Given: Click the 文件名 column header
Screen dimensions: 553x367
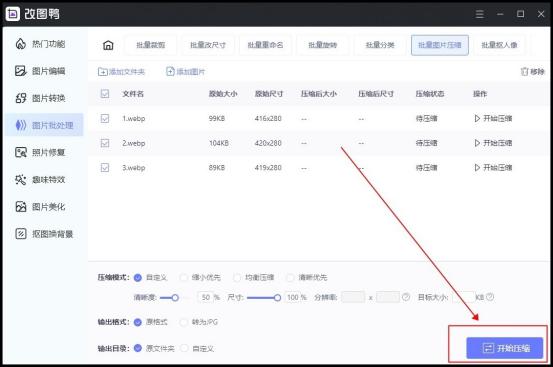Looking at the screenshot, I should (x=133, y=94).
